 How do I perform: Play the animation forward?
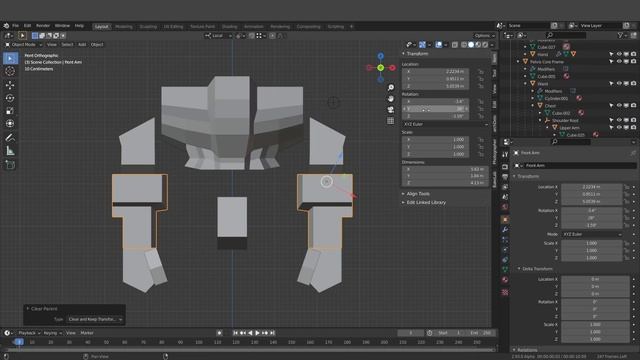[258, 333]
